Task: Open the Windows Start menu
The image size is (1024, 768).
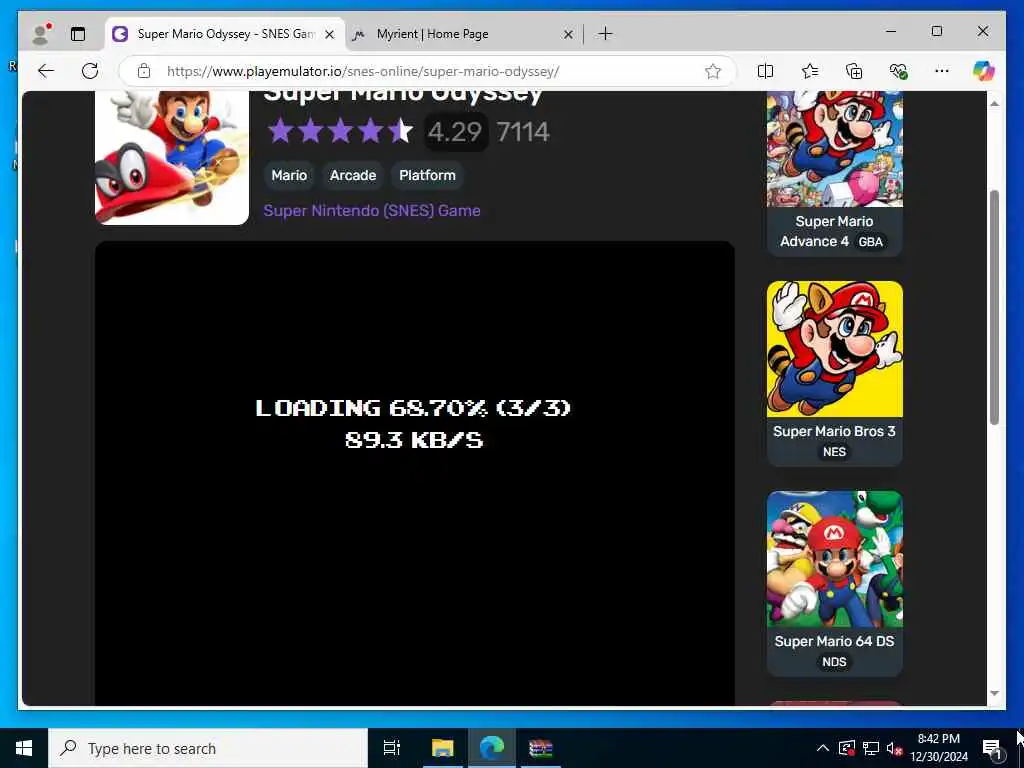Action: (24, 748)
